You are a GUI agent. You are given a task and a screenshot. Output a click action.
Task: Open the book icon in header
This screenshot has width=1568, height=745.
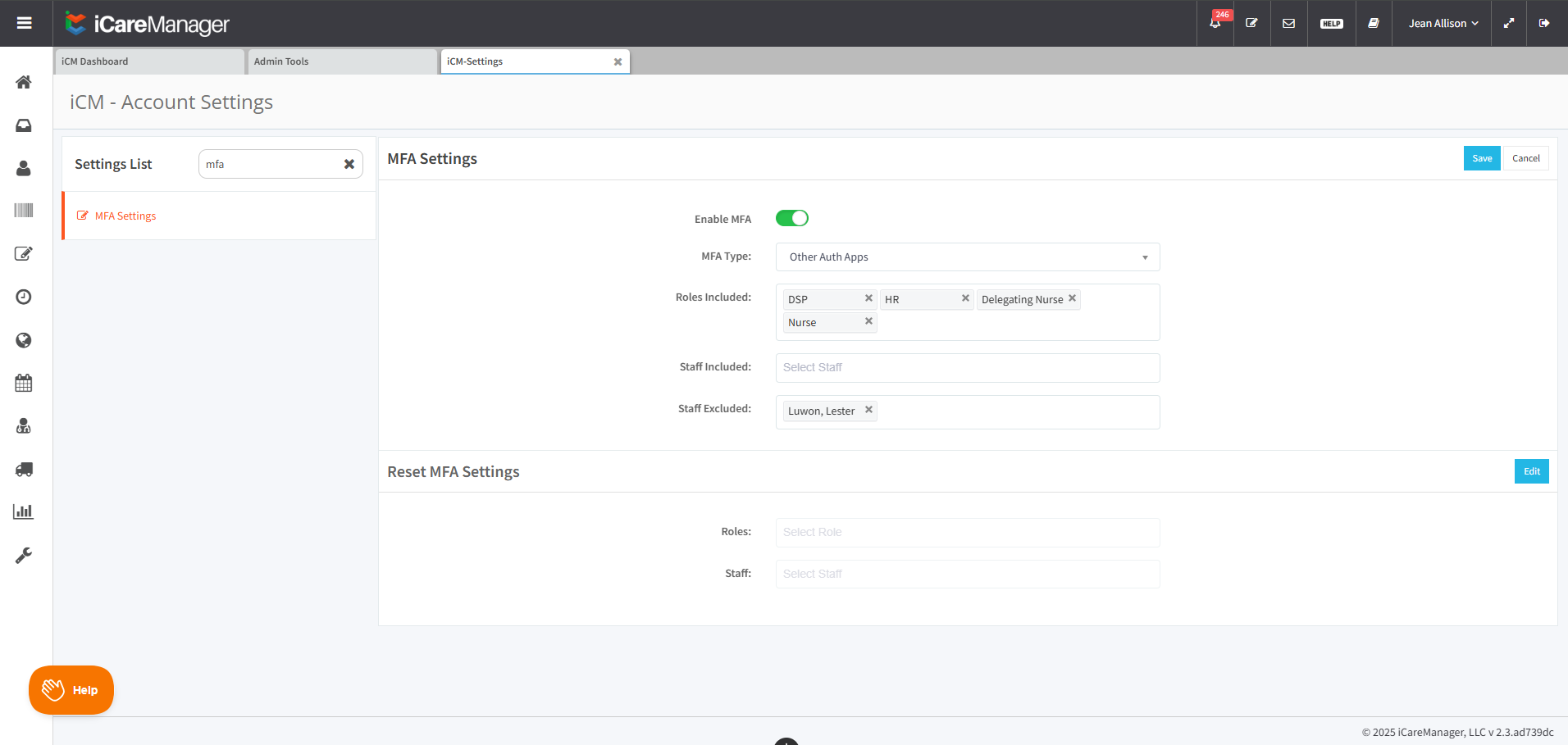coord(1374,23)
